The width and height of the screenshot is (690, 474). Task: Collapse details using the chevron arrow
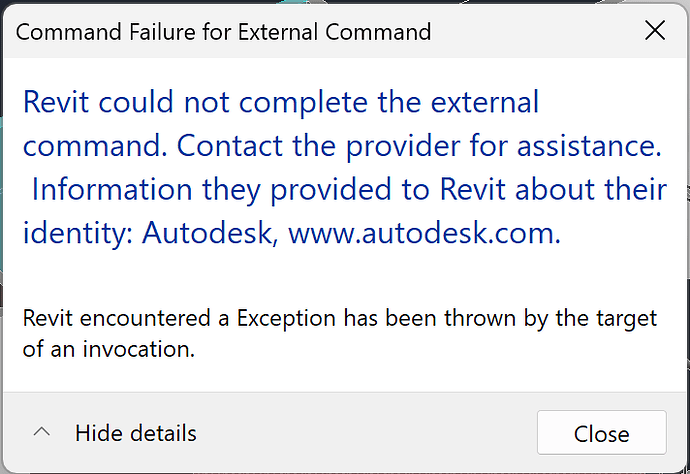coord(42,433)
